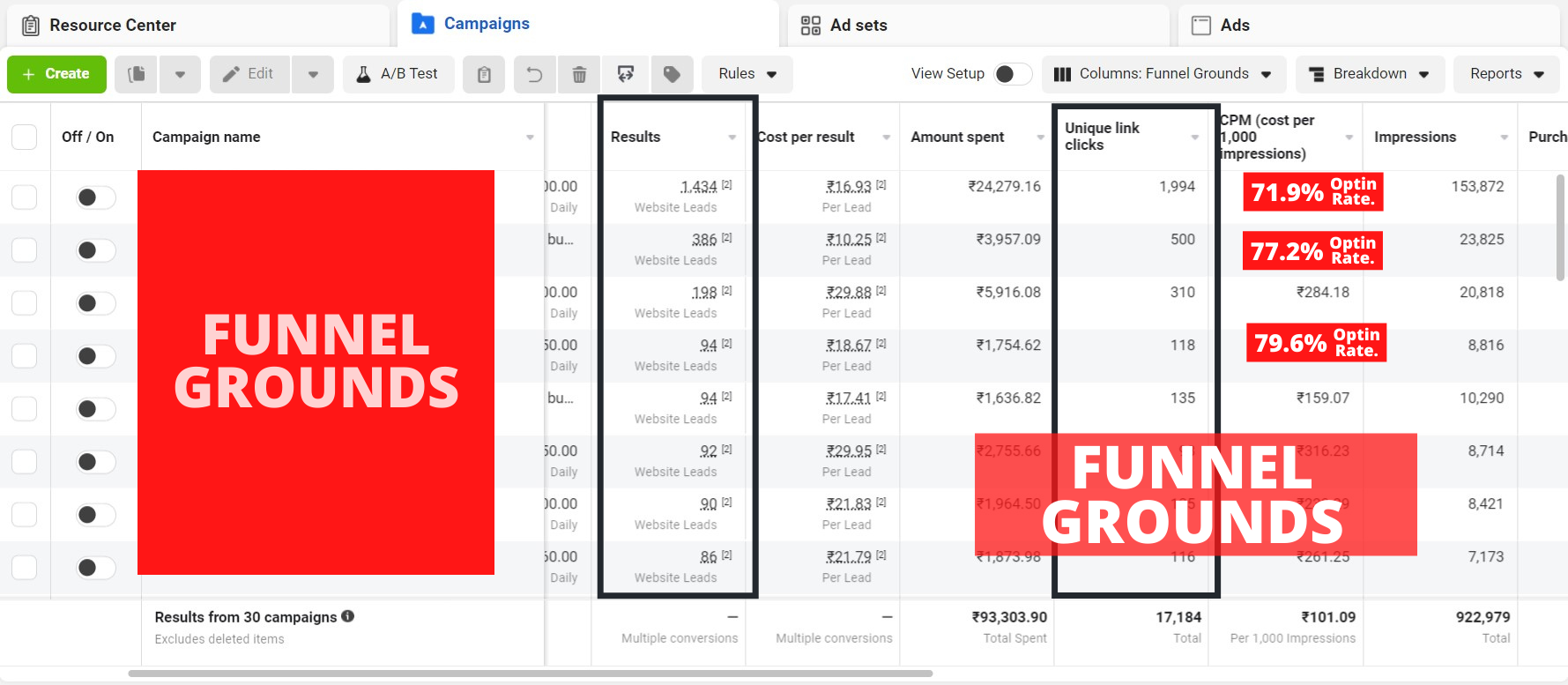1568x685 pixels.
Task: Click the Unique link clicks column header
Action: click(x=1102, y=137)
